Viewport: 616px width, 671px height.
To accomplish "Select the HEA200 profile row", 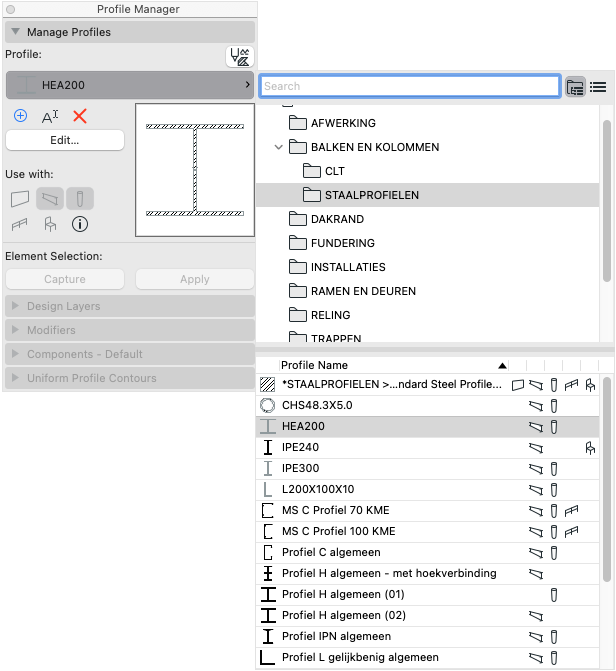I will [427, 426].
